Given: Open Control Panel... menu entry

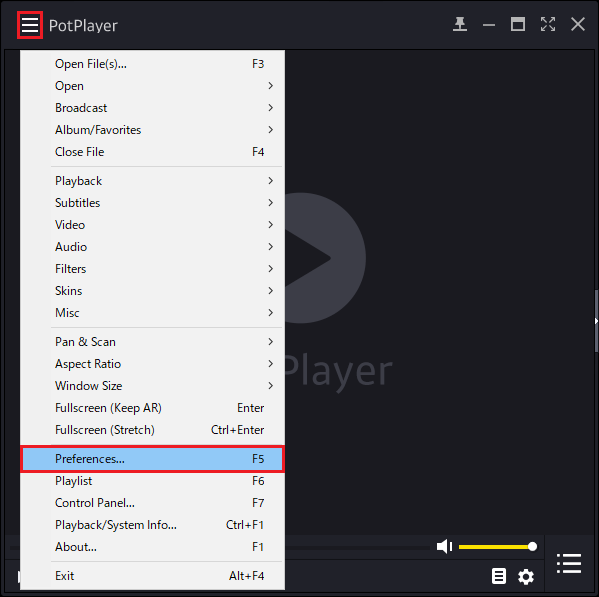Looking at the screenshot, I should (152, 503).
